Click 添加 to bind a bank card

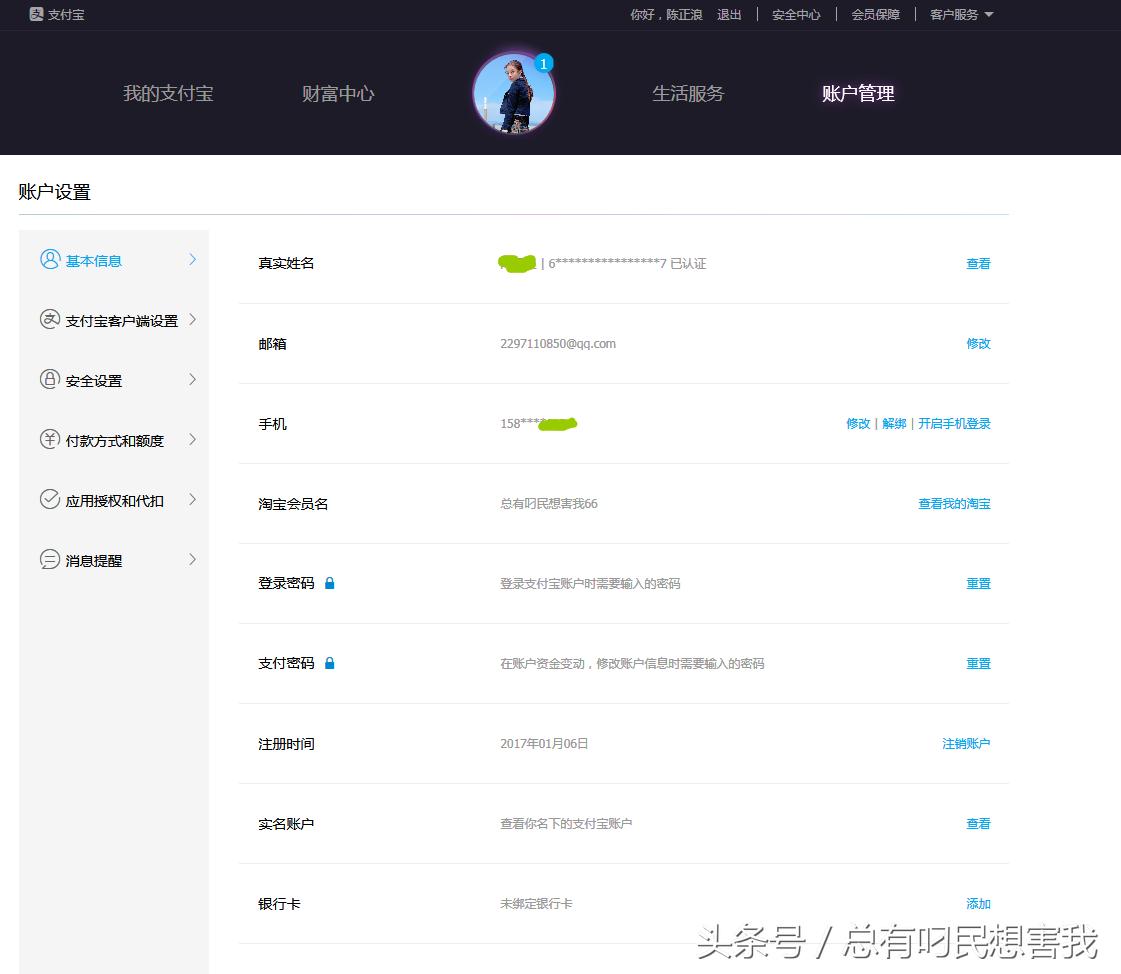pyautogui.click(x=977, y=903)
